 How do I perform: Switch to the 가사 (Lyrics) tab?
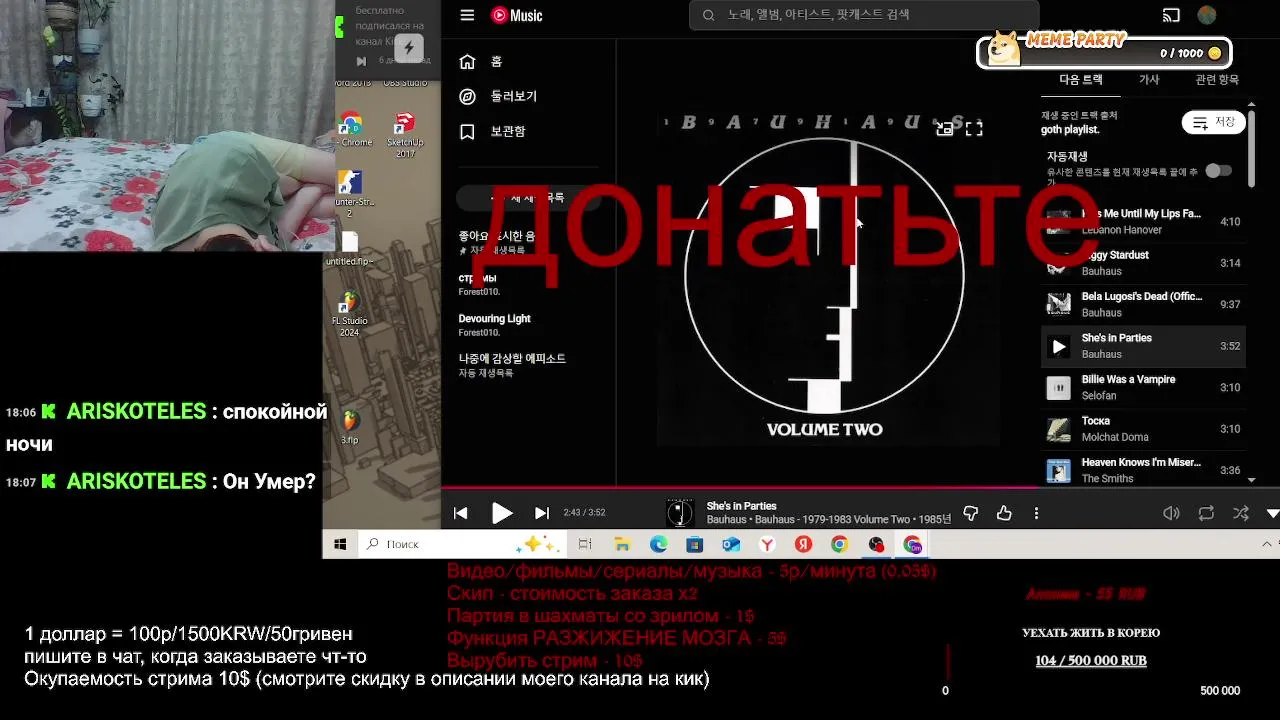pyautogui.click(x=1149, y=80)
